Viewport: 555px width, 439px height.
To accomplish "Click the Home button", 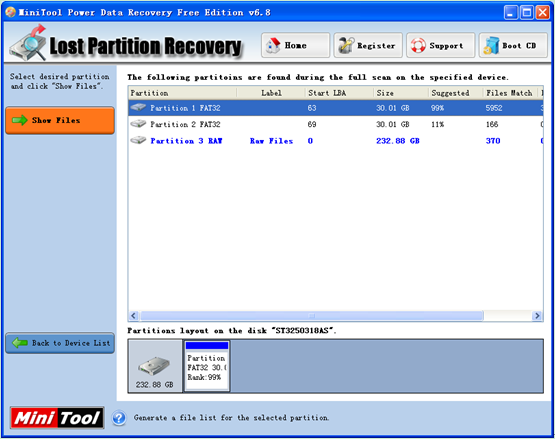I will [x=295, y=45].
